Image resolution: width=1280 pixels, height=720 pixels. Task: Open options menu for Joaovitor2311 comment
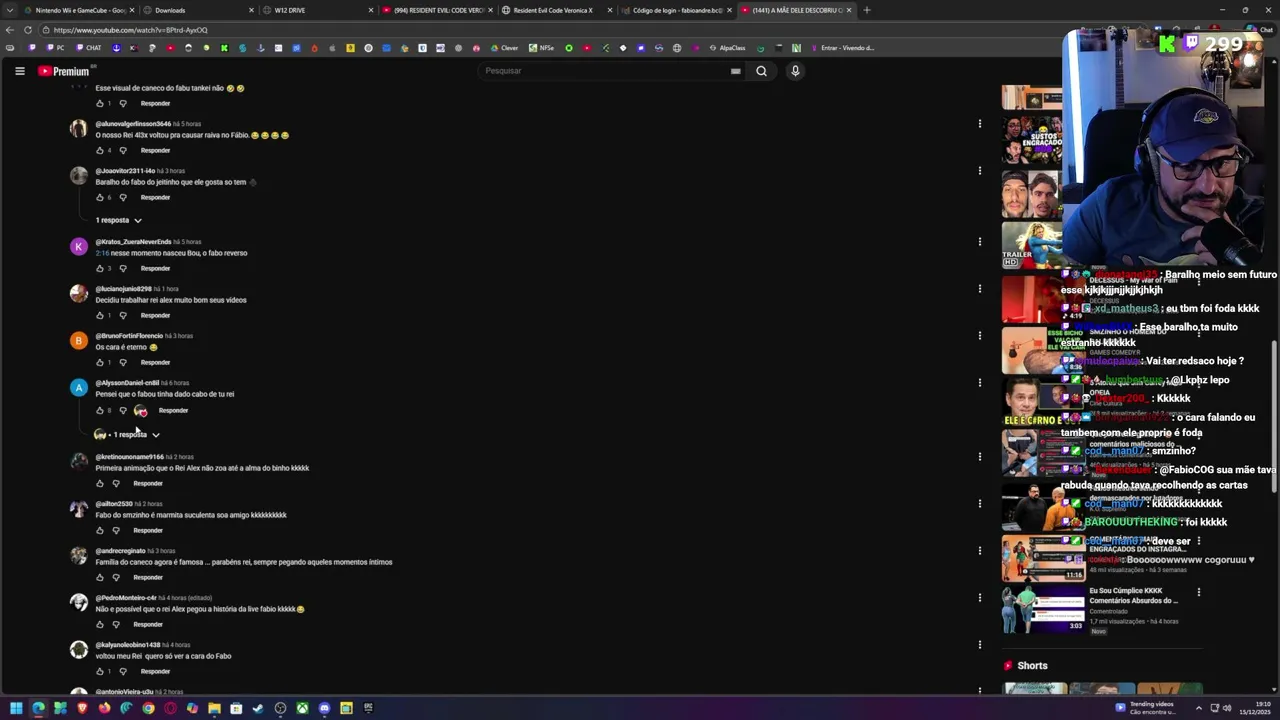click(980, 171)
